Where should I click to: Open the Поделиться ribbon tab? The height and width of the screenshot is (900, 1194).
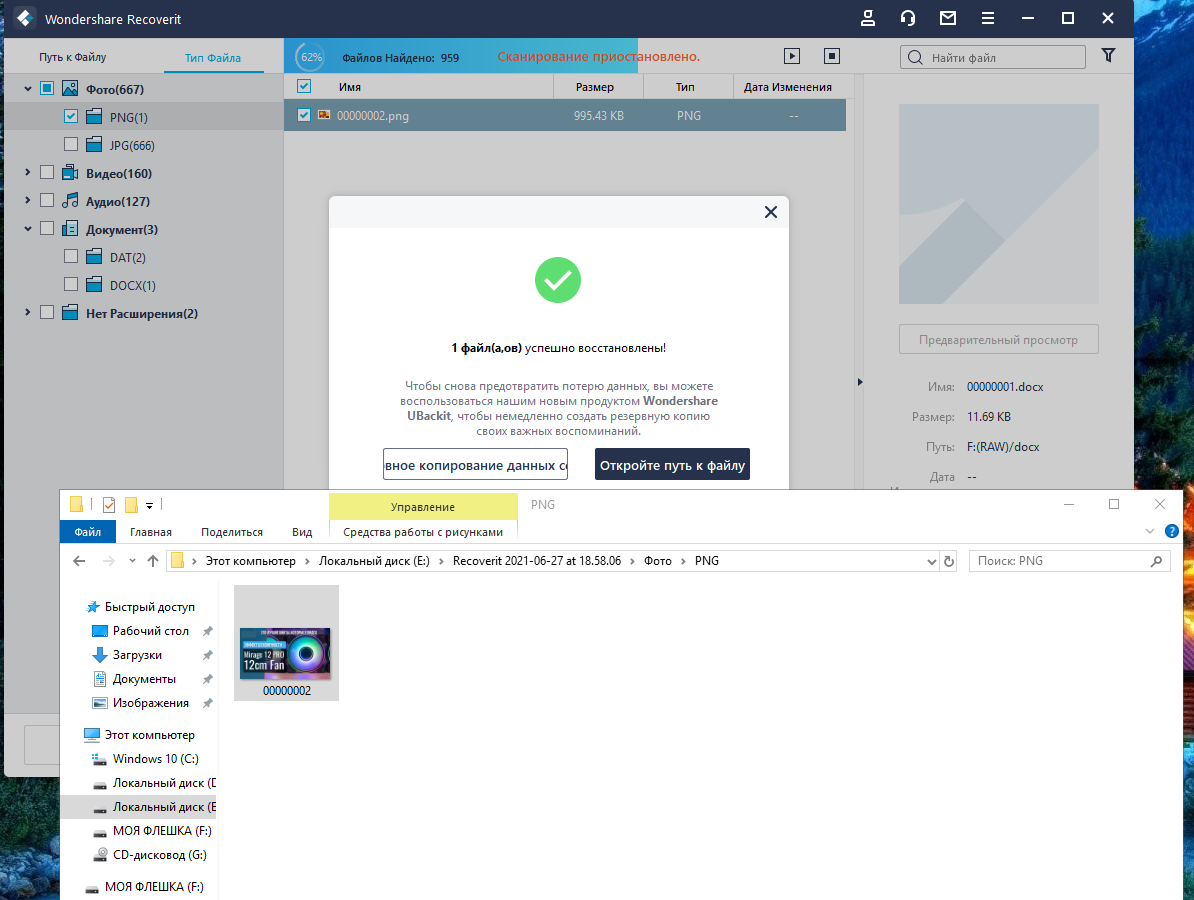tap(232, 532)
